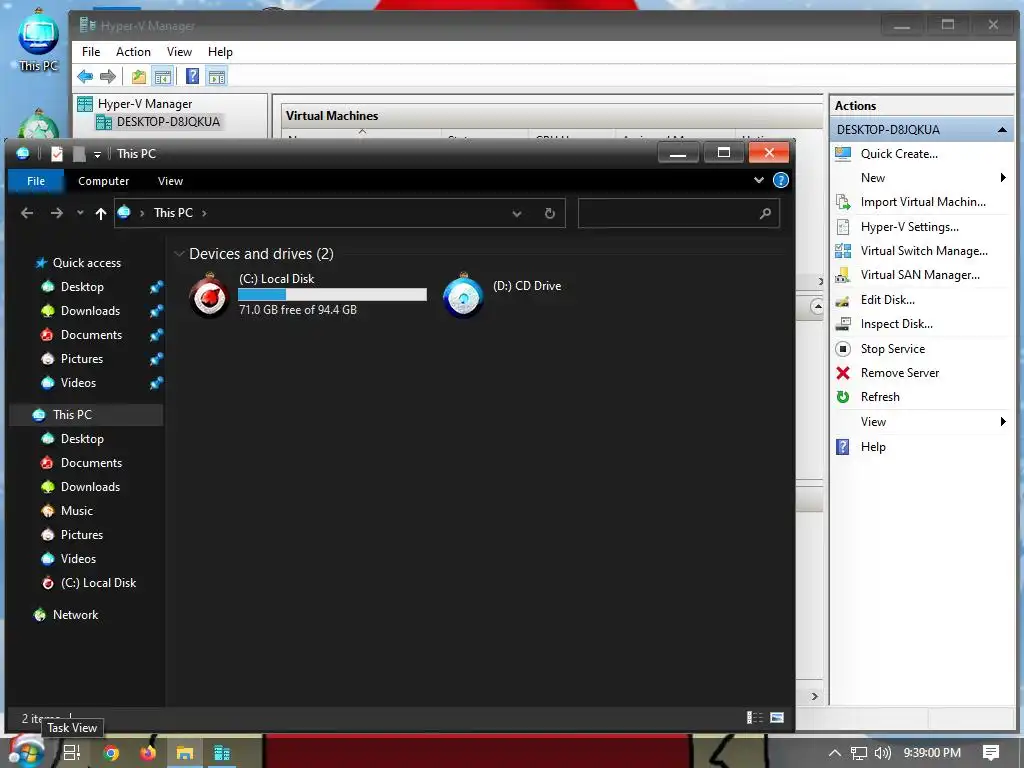
Task: Click the Explorer help question mark icon
Action: [x=780, y=180]
